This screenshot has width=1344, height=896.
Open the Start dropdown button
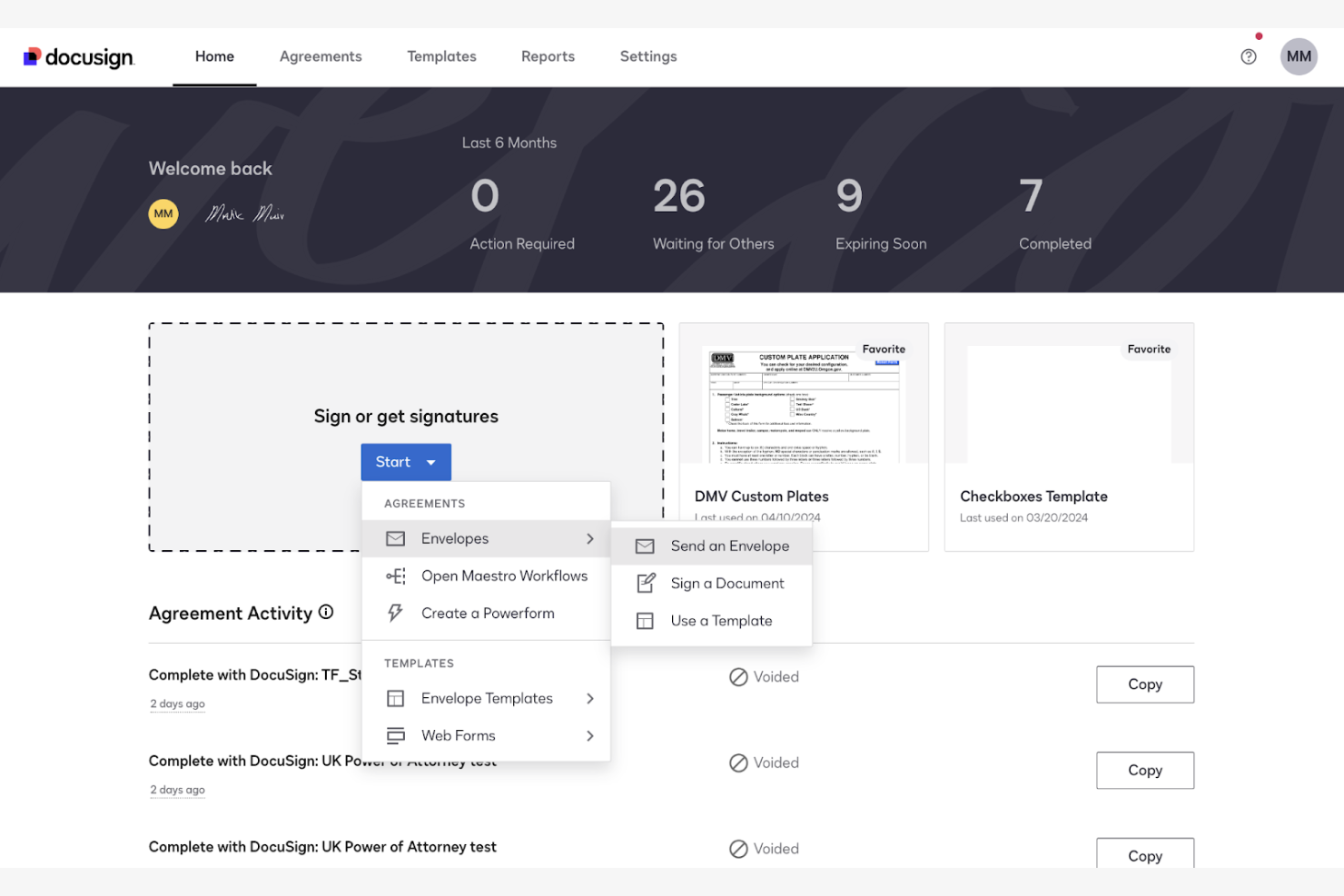click(x=406, y=462)
